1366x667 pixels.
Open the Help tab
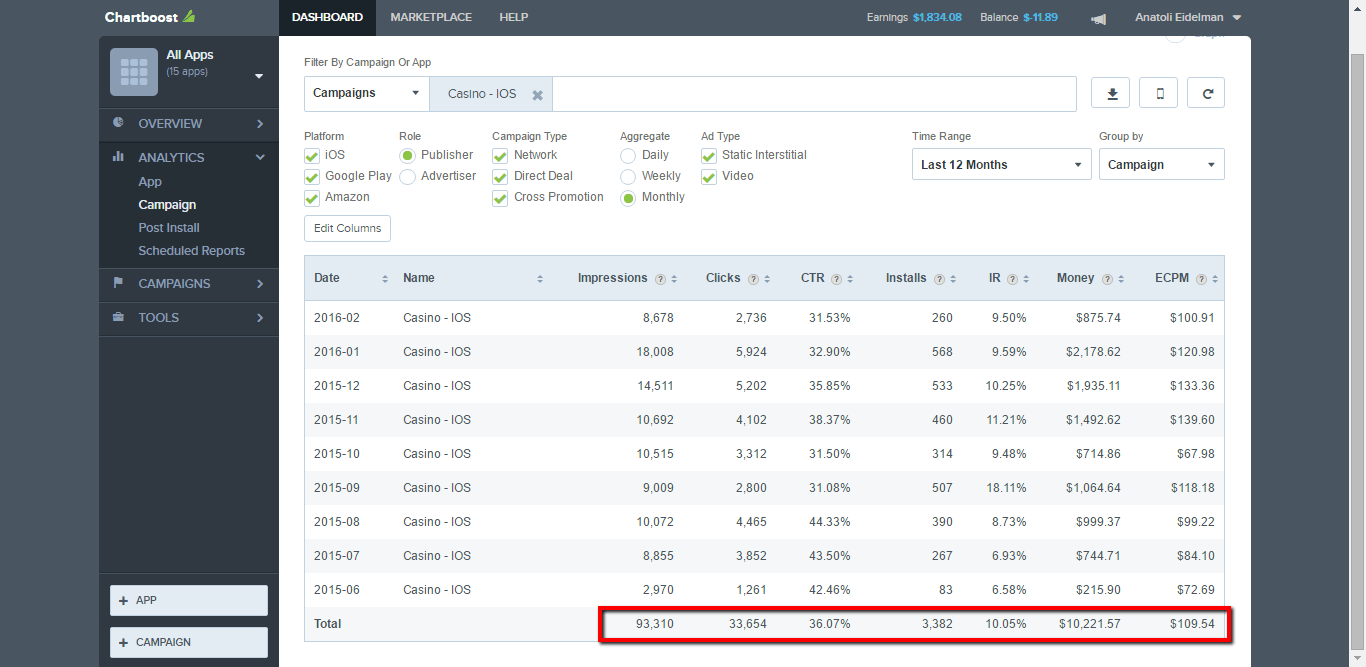pos(513,18)
